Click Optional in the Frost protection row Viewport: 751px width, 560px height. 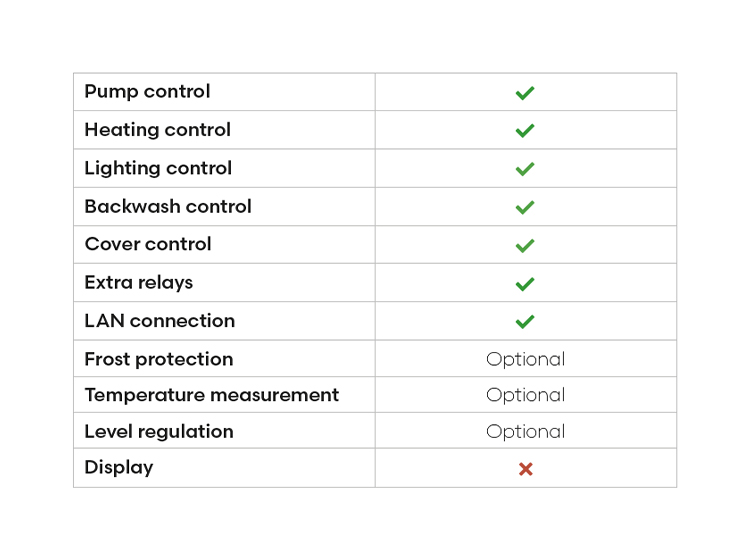(525, 359)
